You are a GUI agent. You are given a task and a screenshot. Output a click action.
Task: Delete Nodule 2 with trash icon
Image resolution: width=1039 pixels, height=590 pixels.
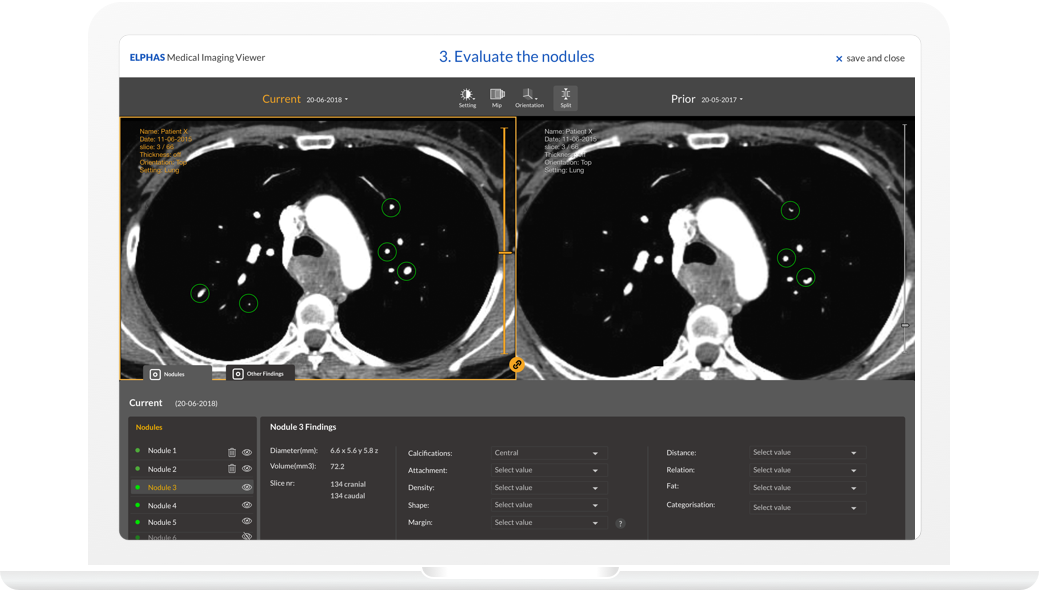pyautogui.click(x=232, y=469)
